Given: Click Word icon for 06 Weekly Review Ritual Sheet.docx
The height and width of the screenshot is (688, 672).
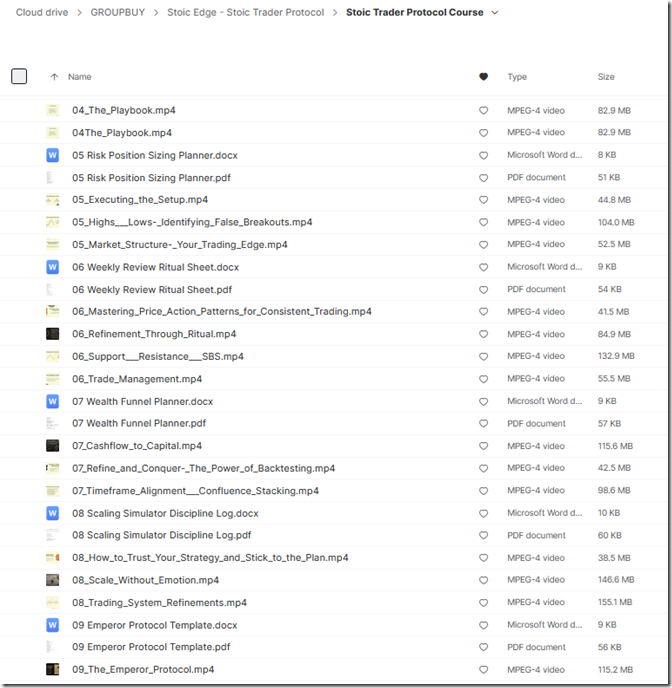Looking at the screenshot, I should 53,267.
